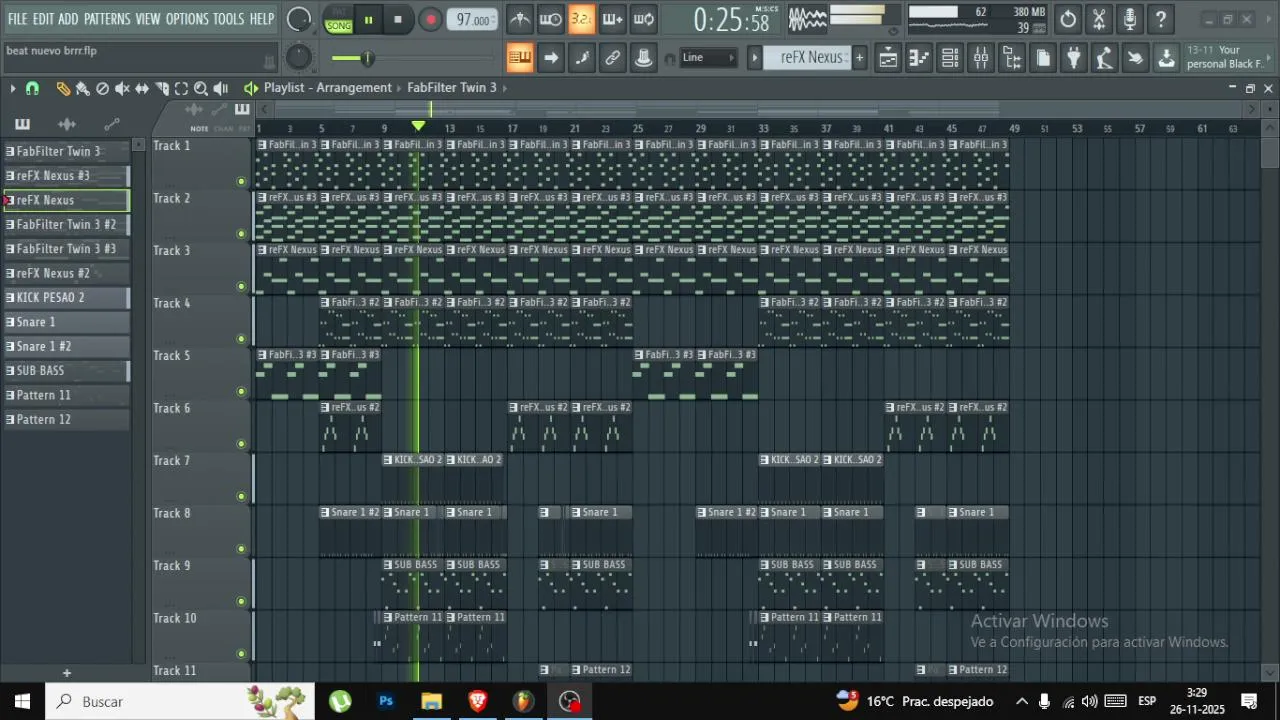1280x720 pixels.
Task: Select SUB BASS in the pattern list
Action: (x=67, y=371)
